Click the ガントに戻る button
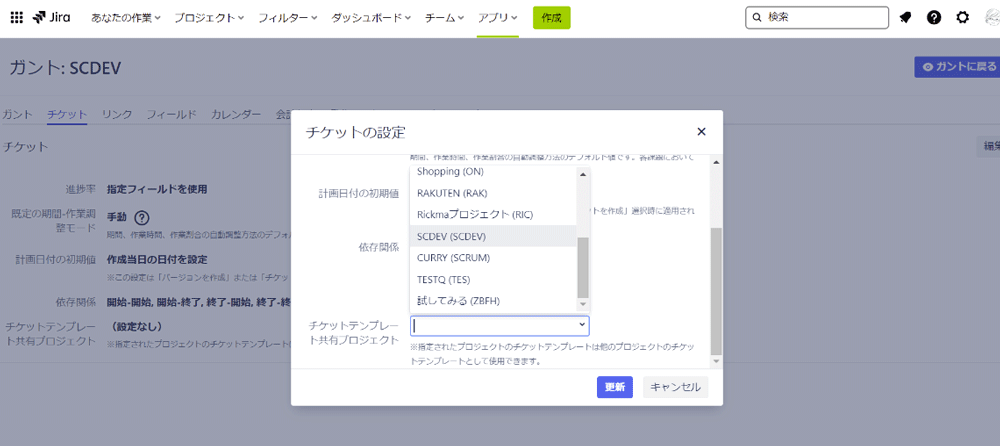 pos(957,67)
